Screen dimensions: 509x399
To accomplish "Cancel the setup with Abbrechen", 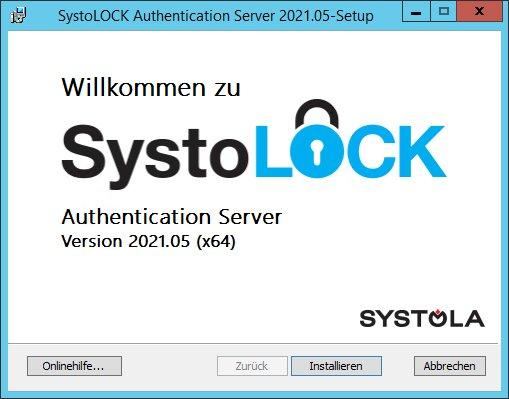I will click(450, 366).
